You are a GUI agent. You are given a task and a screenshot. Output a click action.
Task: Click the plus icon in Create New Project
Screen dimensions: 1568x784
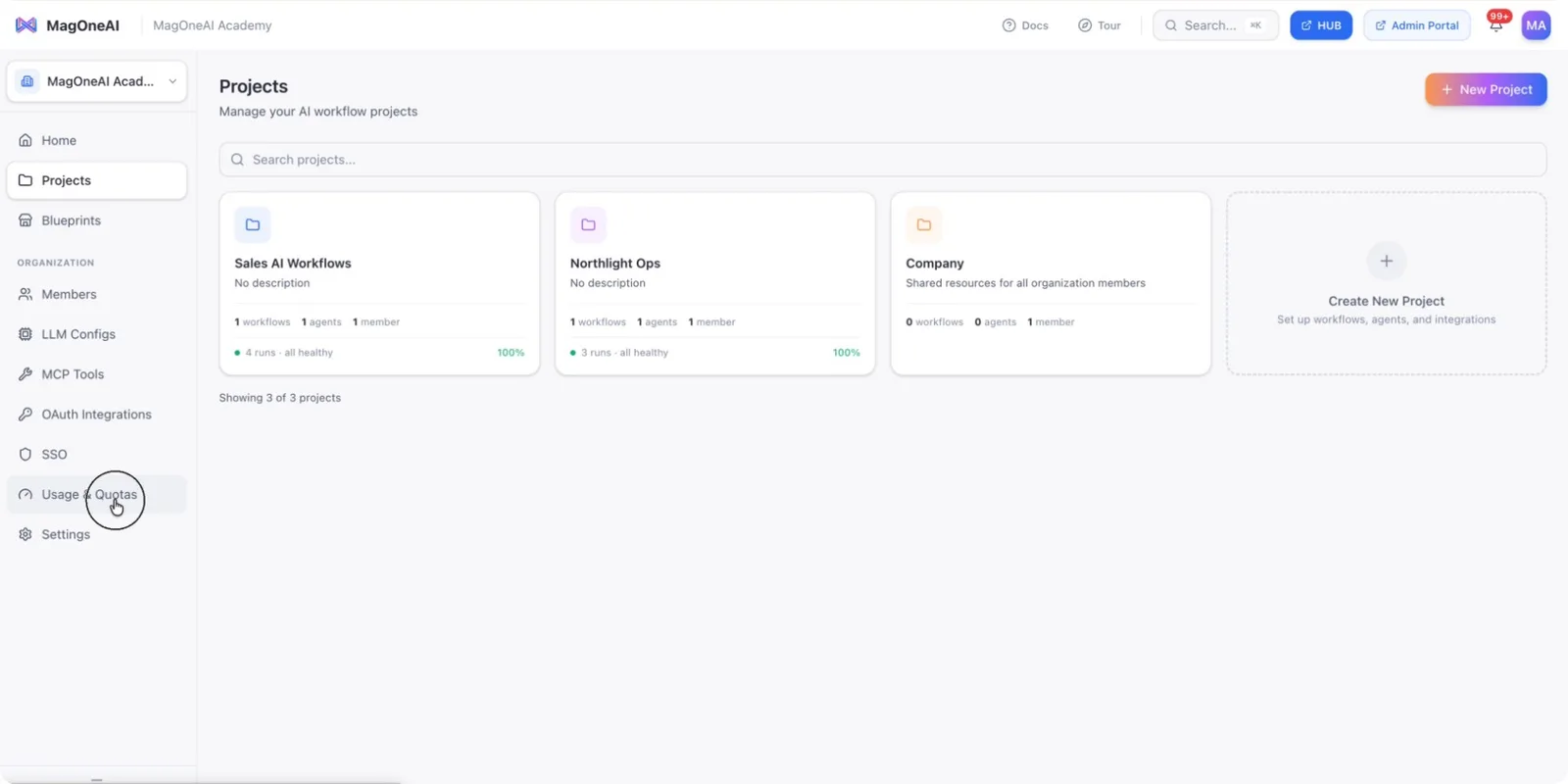point(1387,261)
